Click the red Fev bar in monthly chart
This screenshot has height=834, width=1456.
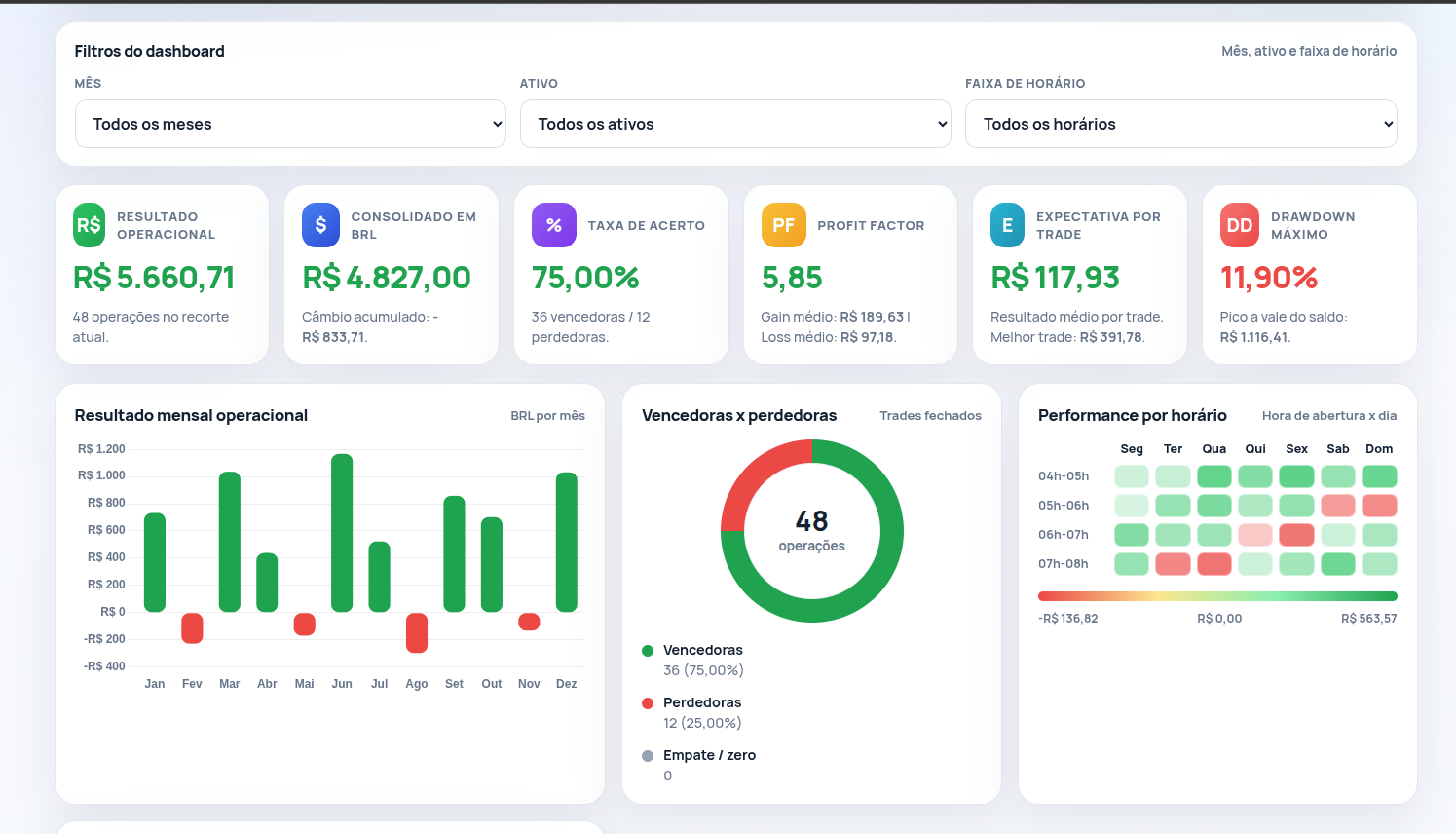pos(192,628)
